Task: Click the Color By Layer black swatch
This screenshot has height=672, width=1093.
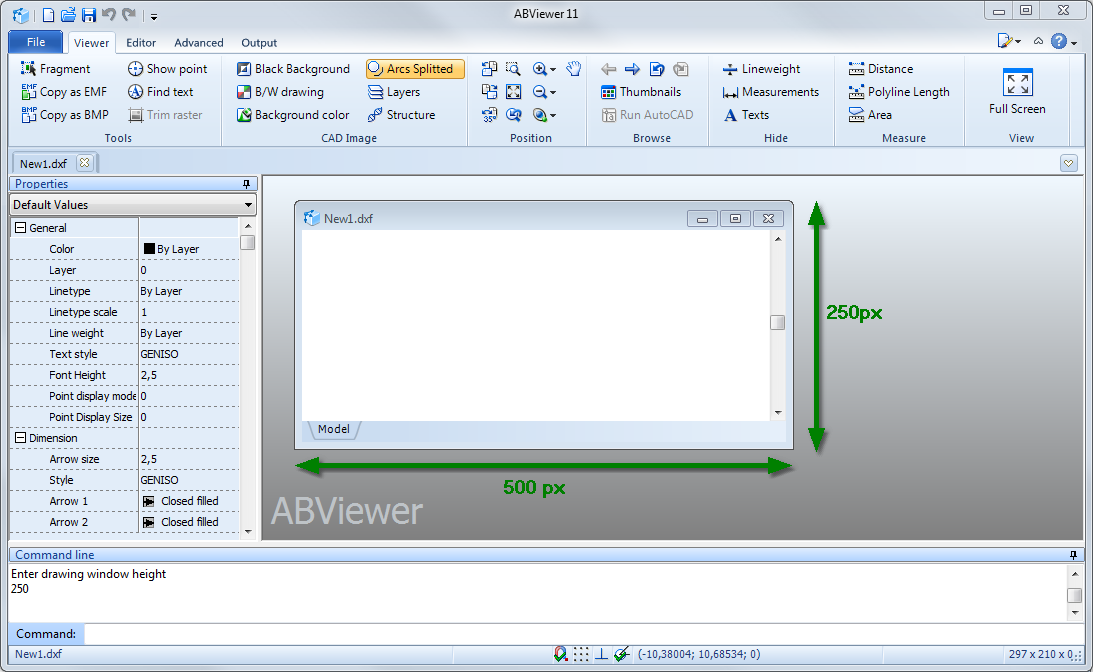Action: [x=149, y=248]
